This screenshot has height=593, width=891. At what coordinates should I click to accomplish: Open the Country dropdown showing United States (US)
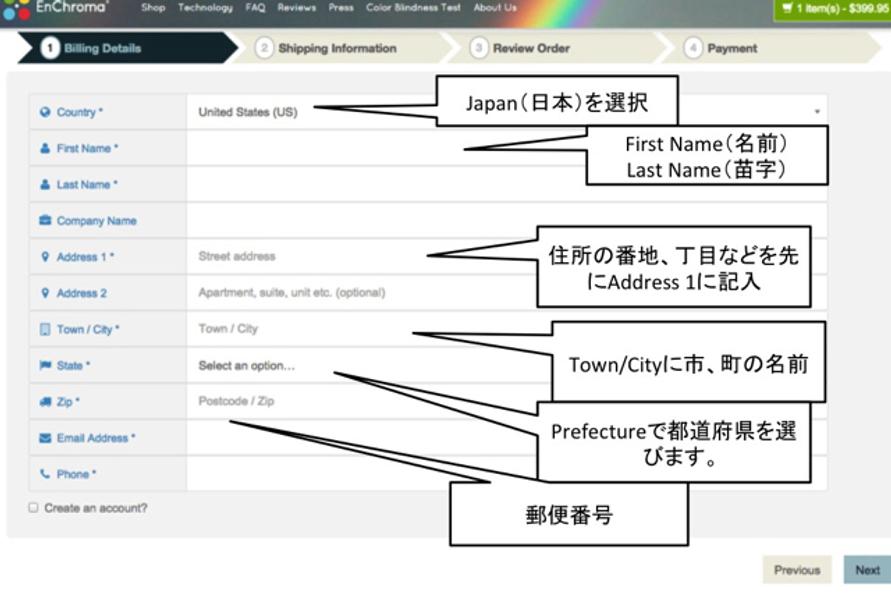click(x=506, y=112)
